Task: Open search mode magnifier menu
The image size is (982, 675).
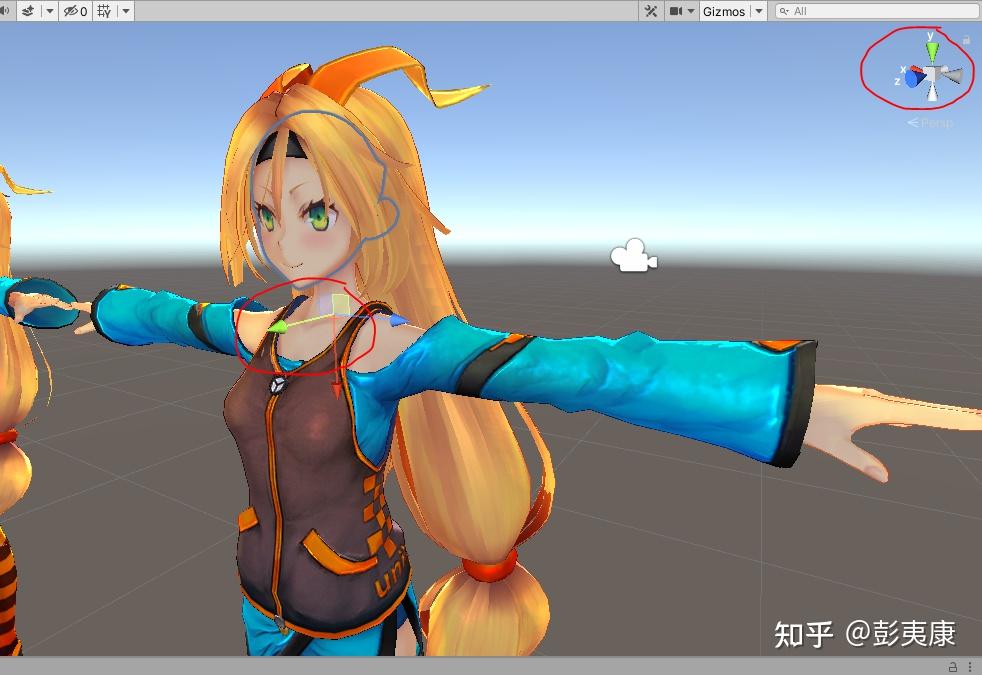Action: click(x=784, y=11)
